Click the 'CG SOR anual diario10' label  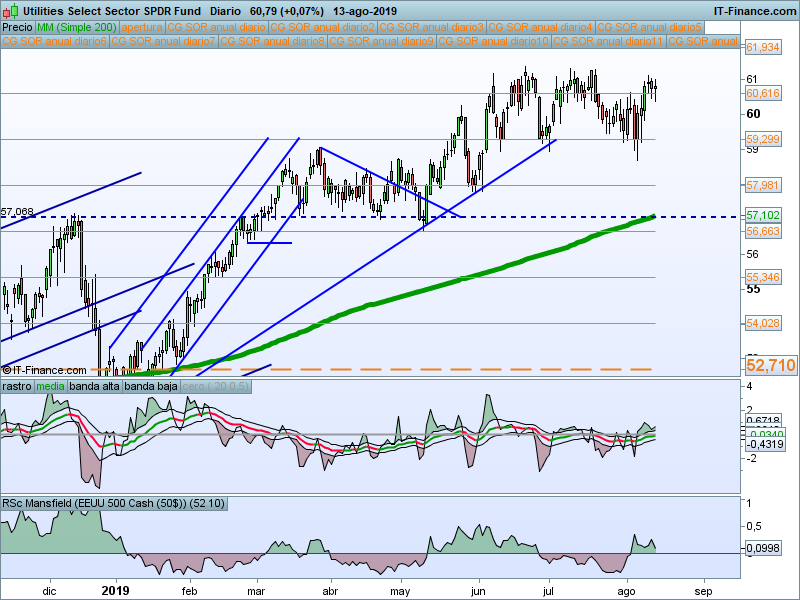[493, 41]
